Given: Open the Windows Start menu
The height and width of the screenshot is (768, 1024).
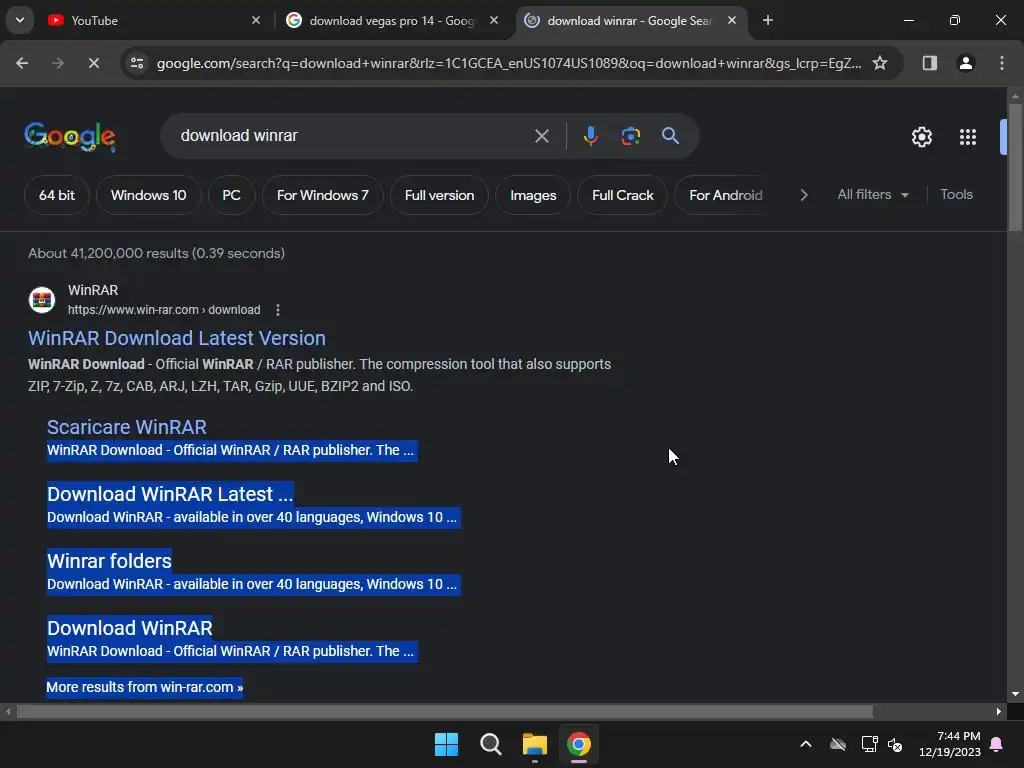Looking at the screenshot, I should 447,744.
